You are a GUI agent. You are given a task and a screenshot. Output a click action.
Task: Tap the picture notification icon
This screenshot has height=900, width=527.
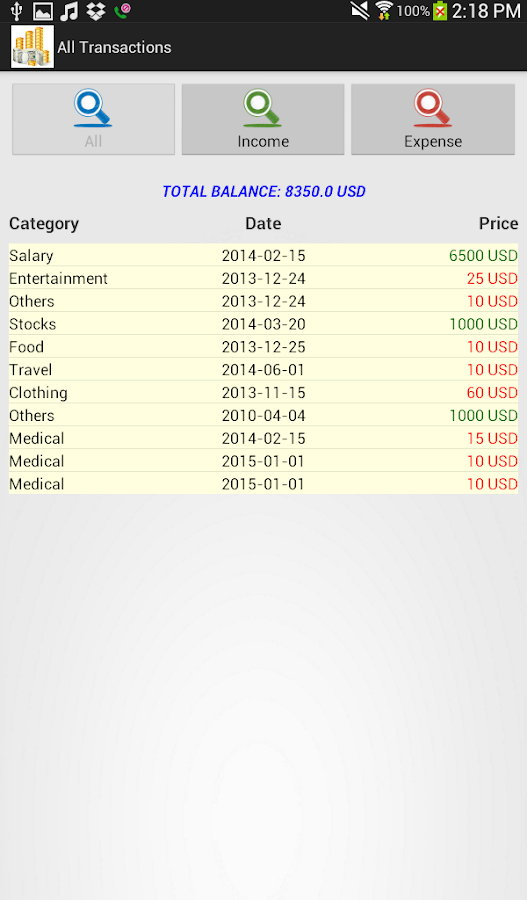point(42,11)
